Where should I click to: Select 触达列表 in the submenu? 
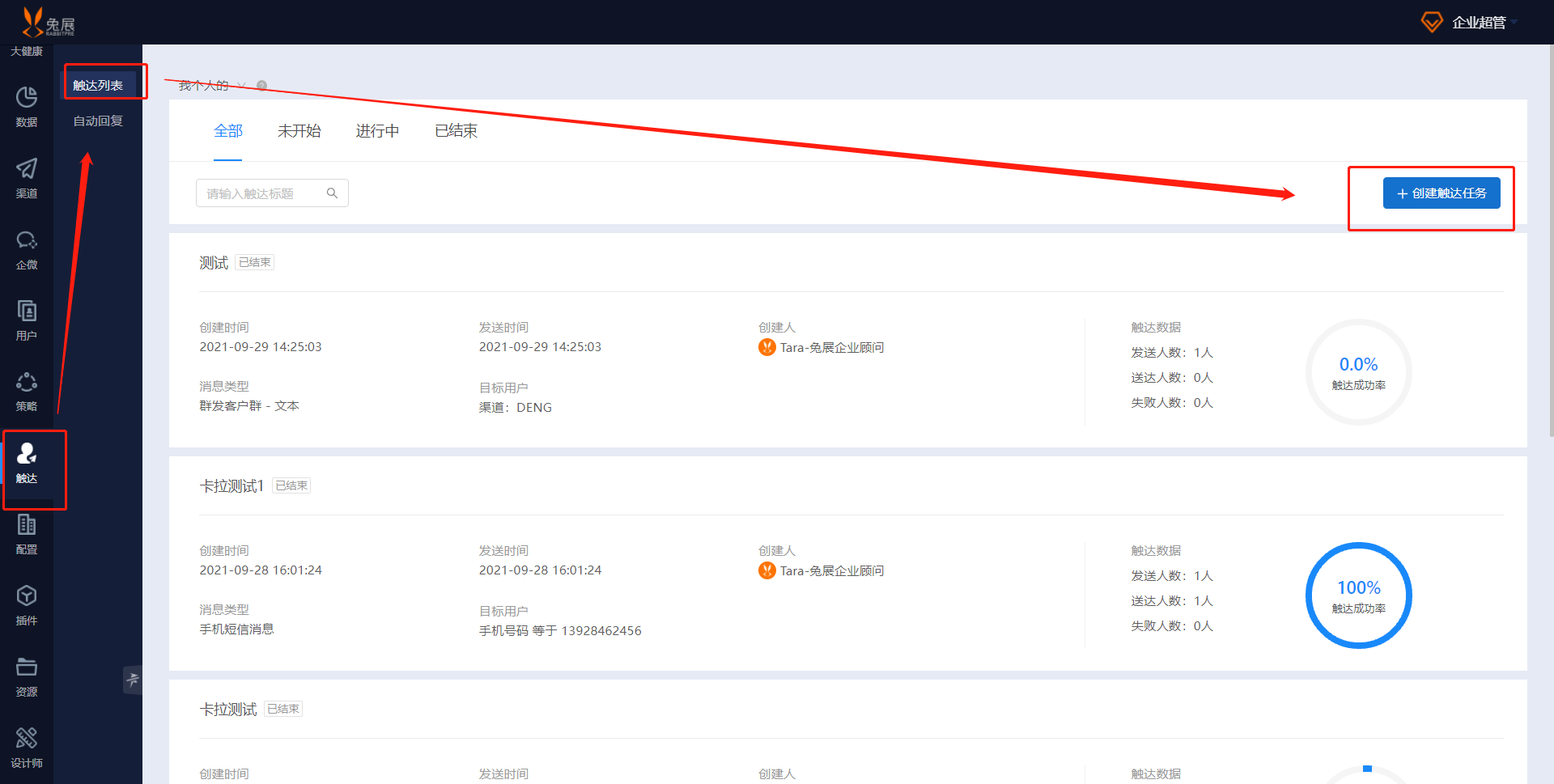[x=98, y=85]
